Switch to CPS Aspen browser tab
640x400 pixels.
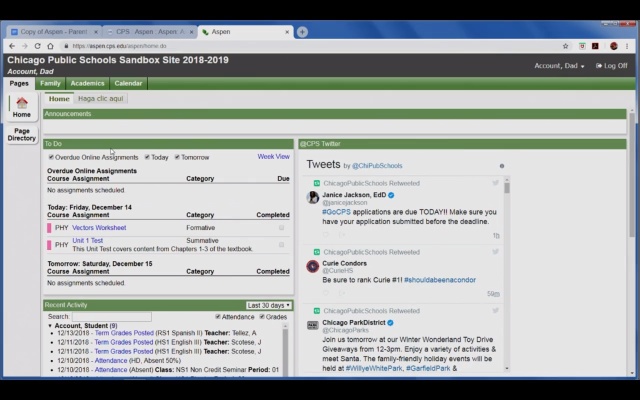pos(149,32)
